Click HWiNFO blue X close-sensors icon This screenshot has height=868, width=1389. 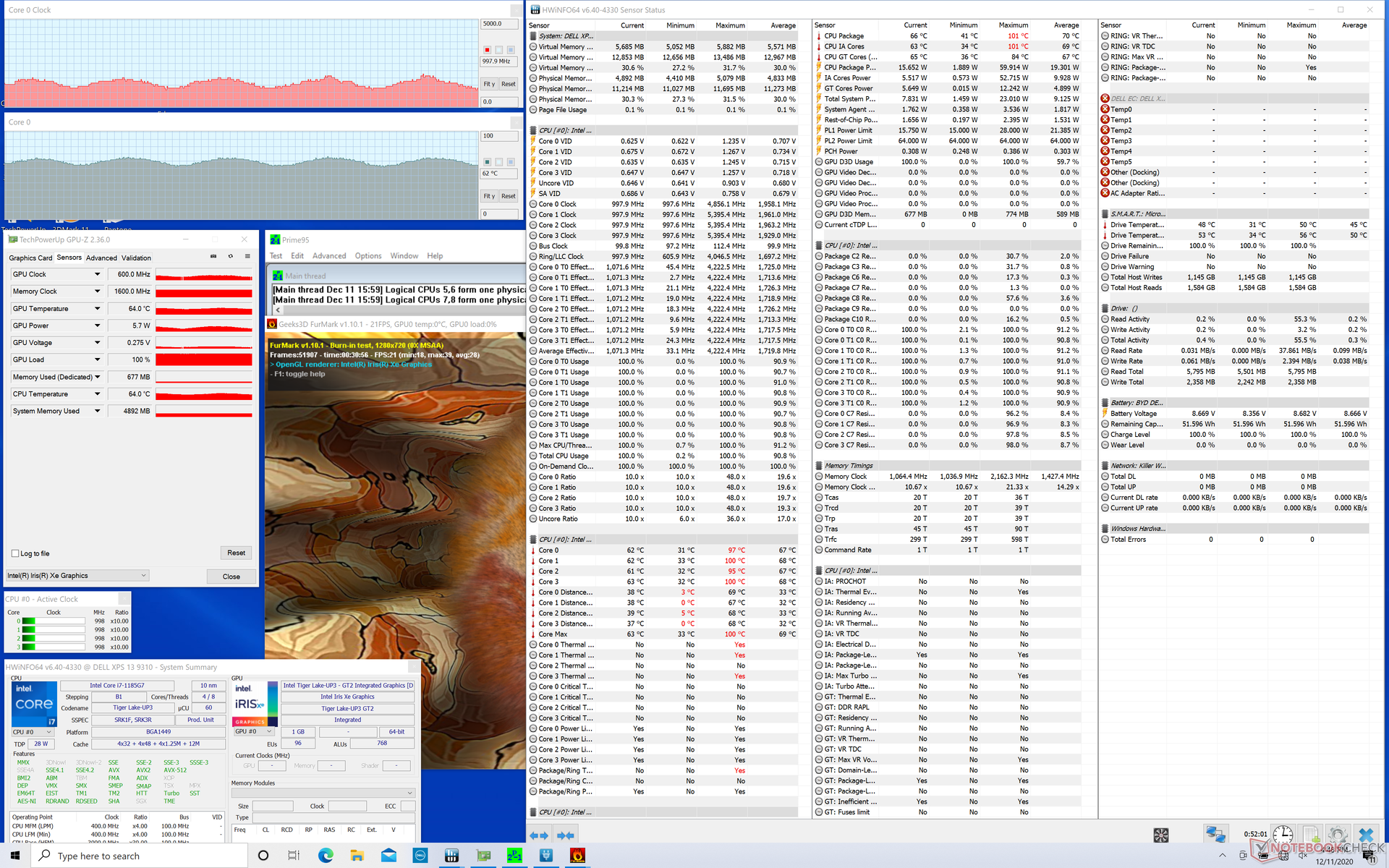coord(1366,835)
